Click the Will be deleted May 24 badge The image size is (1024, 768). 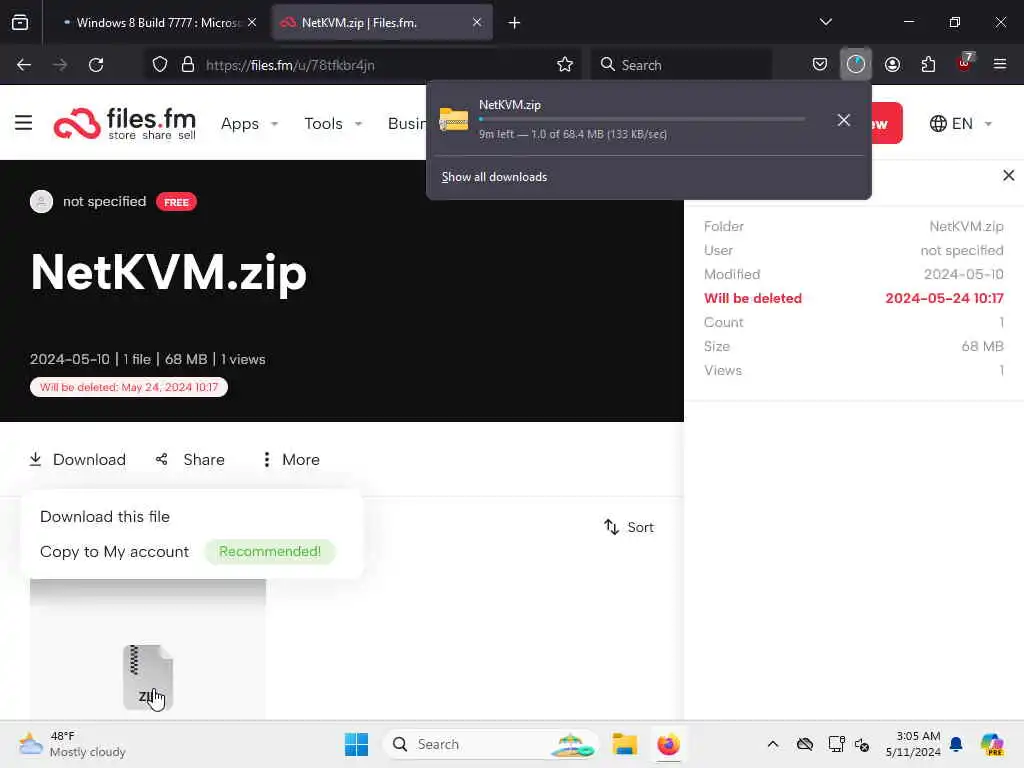tap(129, 387)
